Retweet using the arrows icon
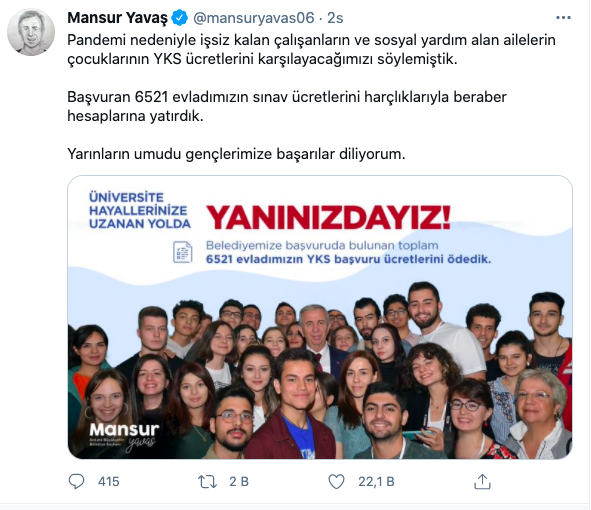The height and width of the screenshot is (510, 591). (x=207, y=481)
